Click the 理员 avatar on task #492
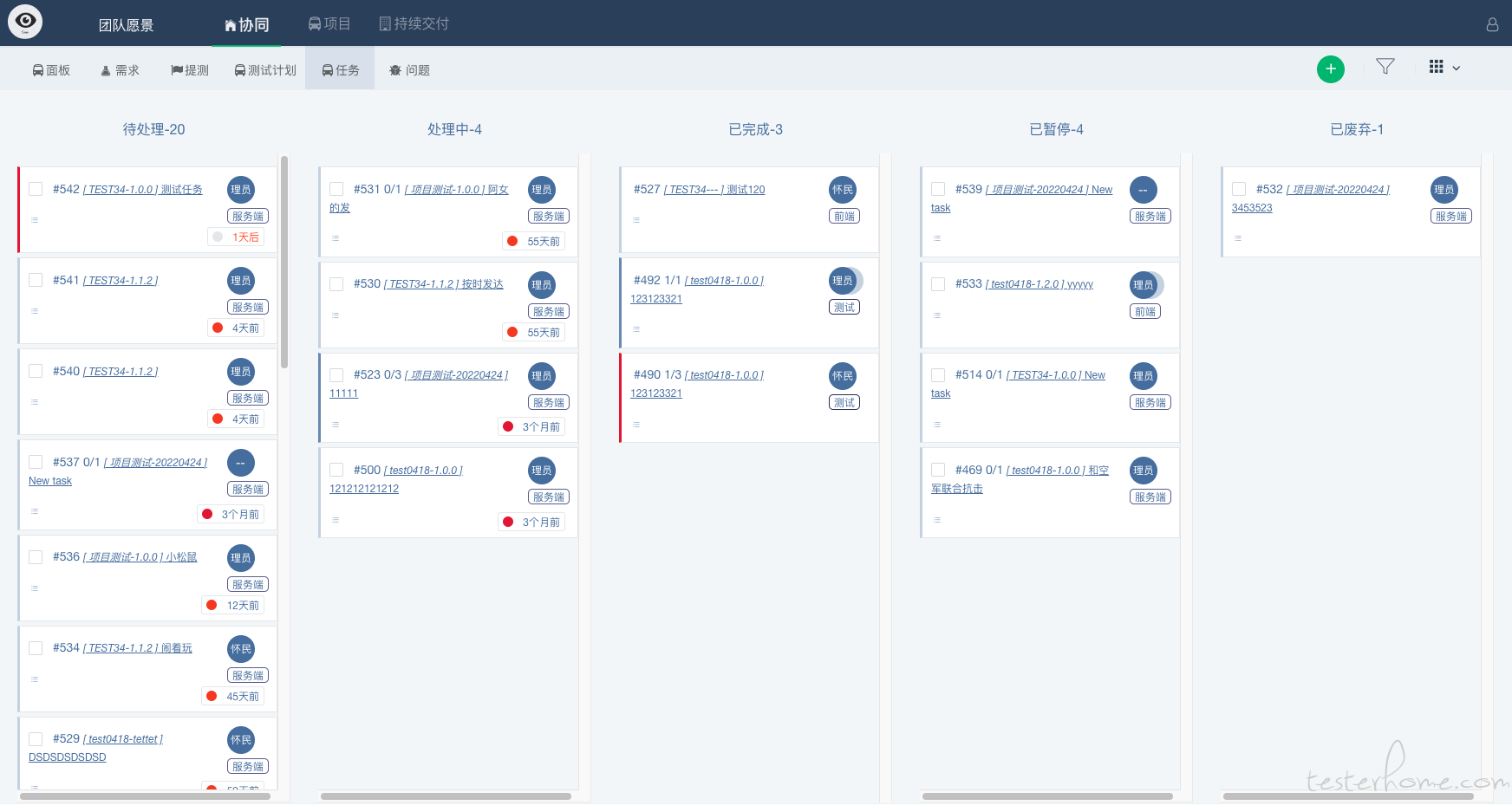 click(x=843, y=281)
